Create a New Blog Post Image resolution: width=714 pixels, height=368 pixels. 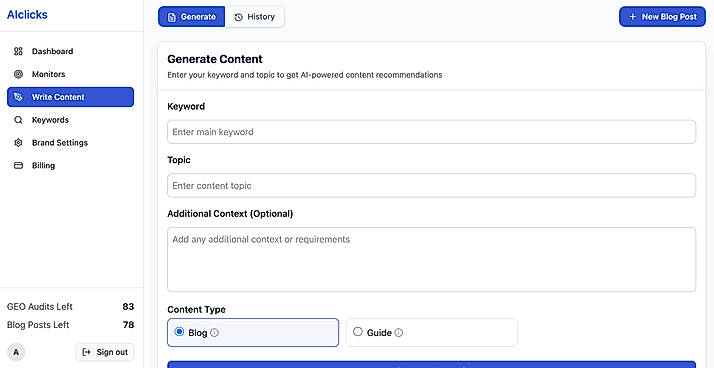click(663, 17)
